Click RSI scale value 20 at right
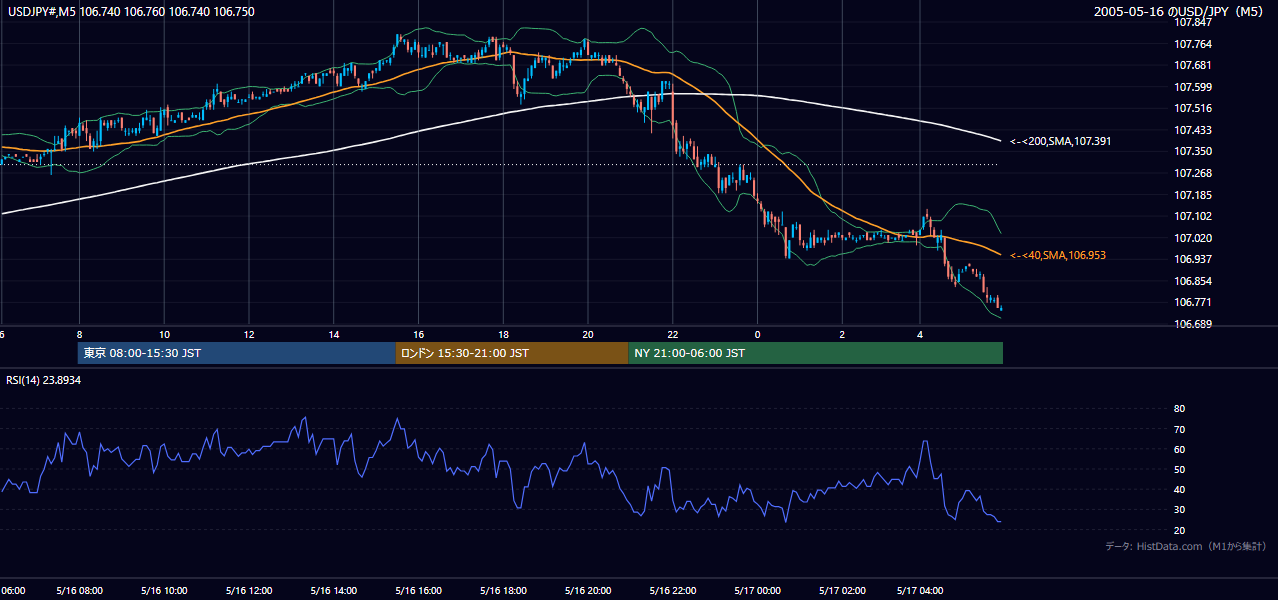This screenshot has height=600, width=1278. [x=1180, y=530]
